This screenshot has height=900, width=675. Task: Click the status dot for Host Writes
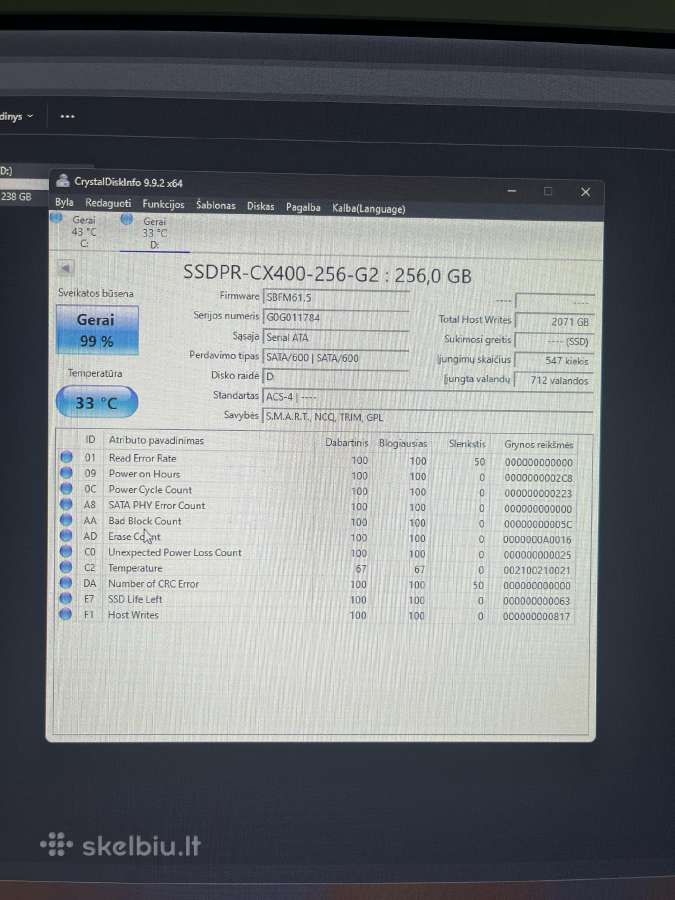[66, 614]
